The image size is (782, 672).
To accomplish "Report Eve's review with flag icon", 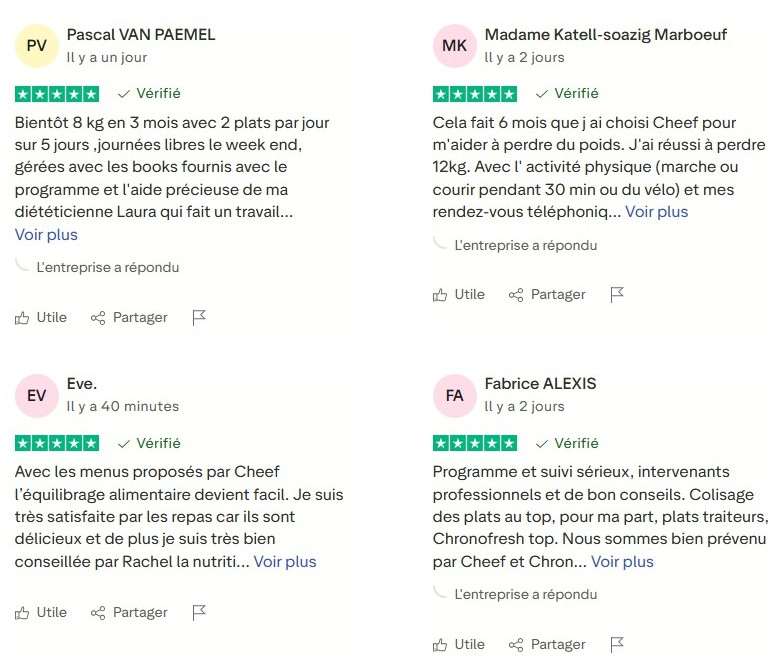I will pyautogui.click(x=199, y=613).
